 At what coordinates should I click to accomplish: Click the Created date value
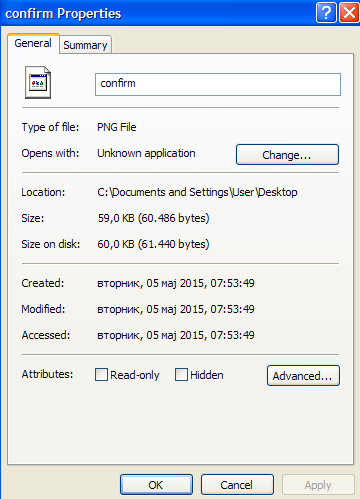tap(176, 283)
